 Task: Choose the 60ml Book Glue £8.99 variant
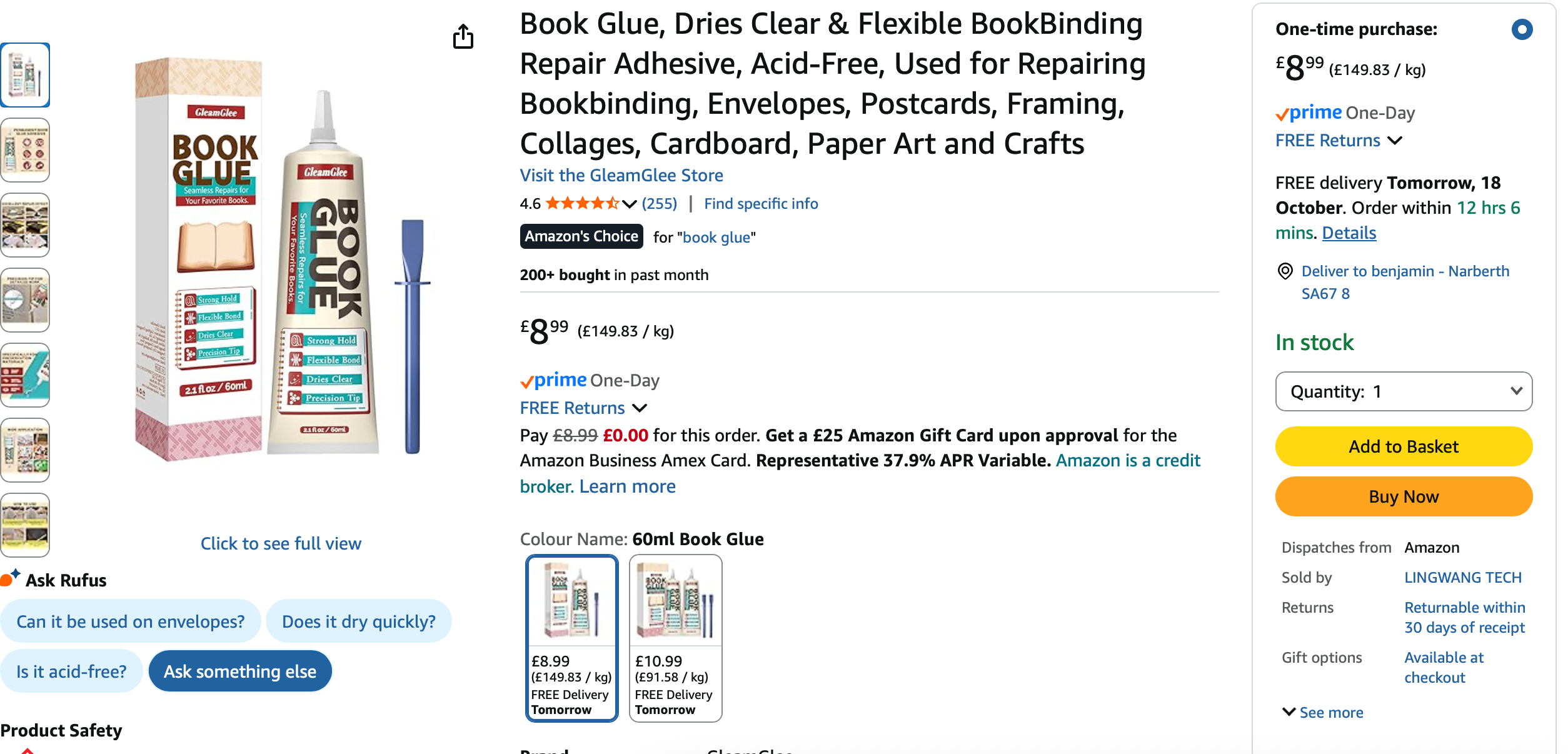coord(572,638)
